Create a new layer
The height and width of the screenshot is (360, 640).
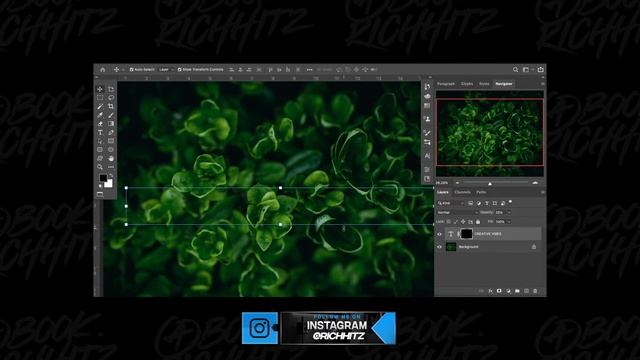pos(526,291)
